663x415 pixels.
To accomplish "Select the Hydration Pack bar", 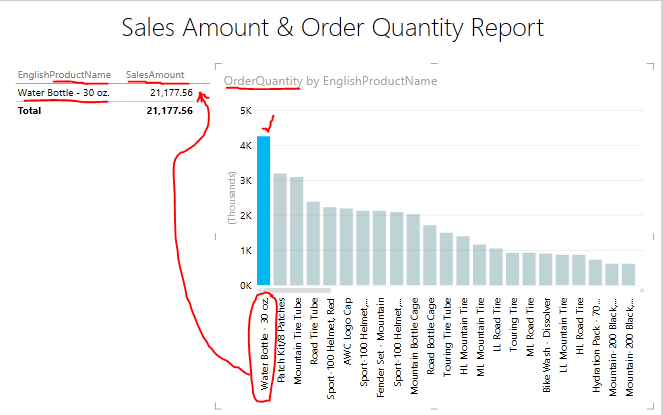I will (595, 272).
